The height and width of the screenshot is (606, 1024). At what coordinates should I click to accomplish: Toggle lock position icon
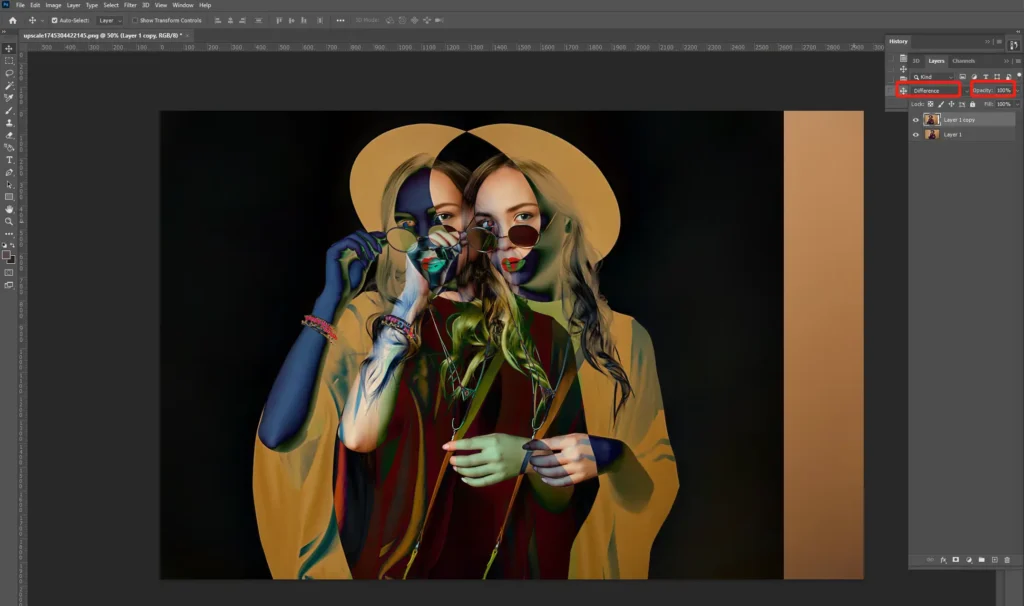952,104
